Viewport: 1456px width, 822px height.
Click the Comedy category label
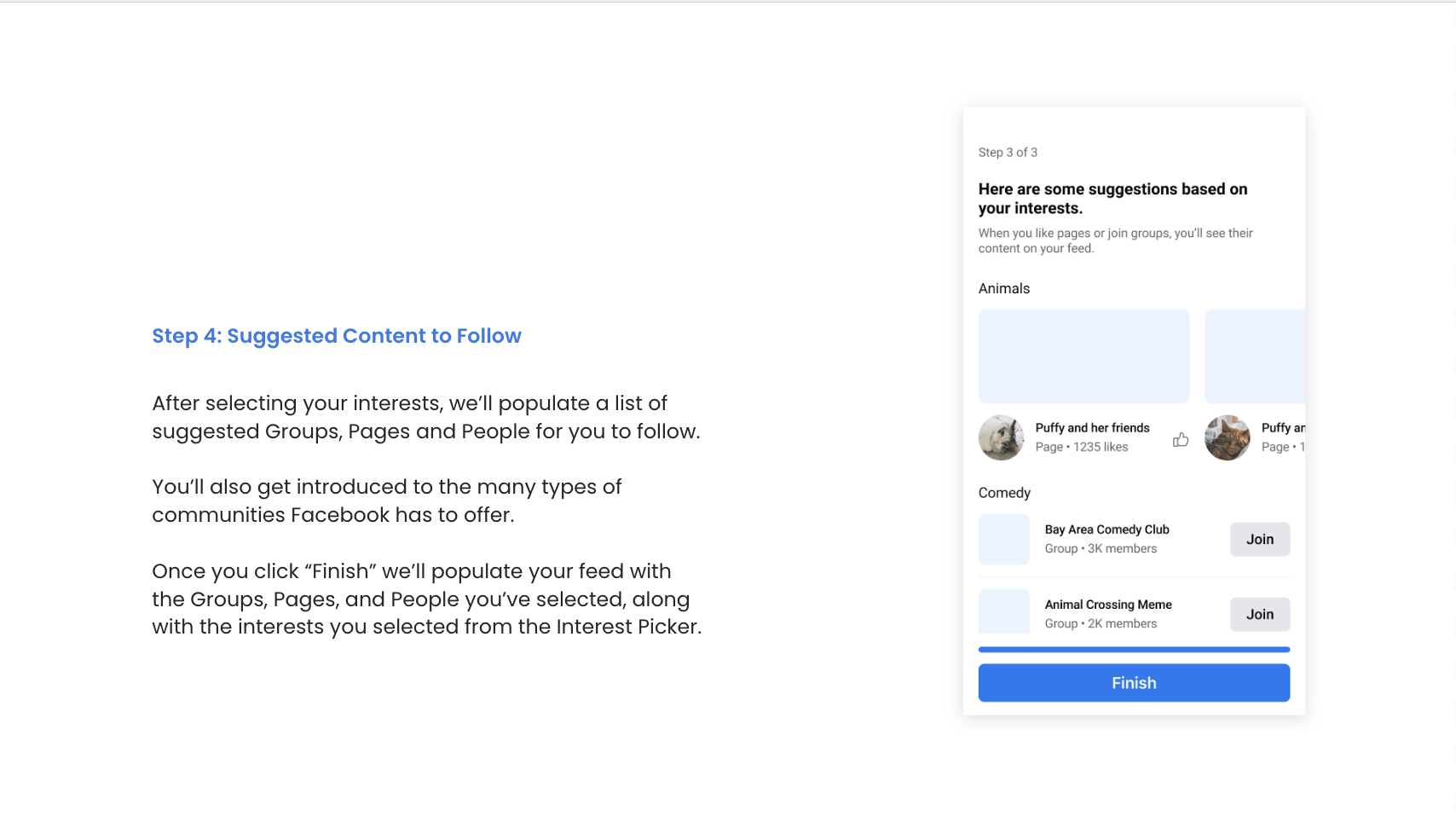[1004, 493]
